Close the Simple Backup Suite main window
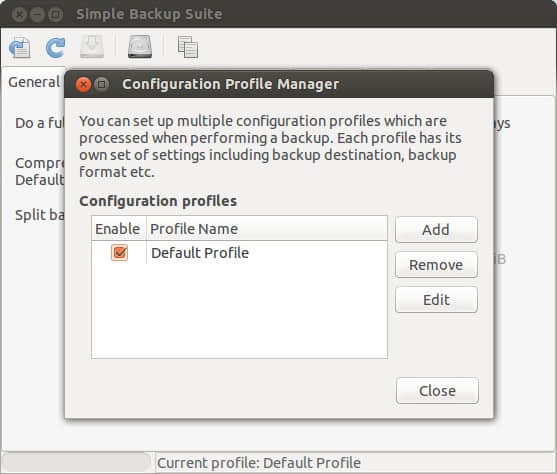557x474 pixels. click(x=19, y=15)
